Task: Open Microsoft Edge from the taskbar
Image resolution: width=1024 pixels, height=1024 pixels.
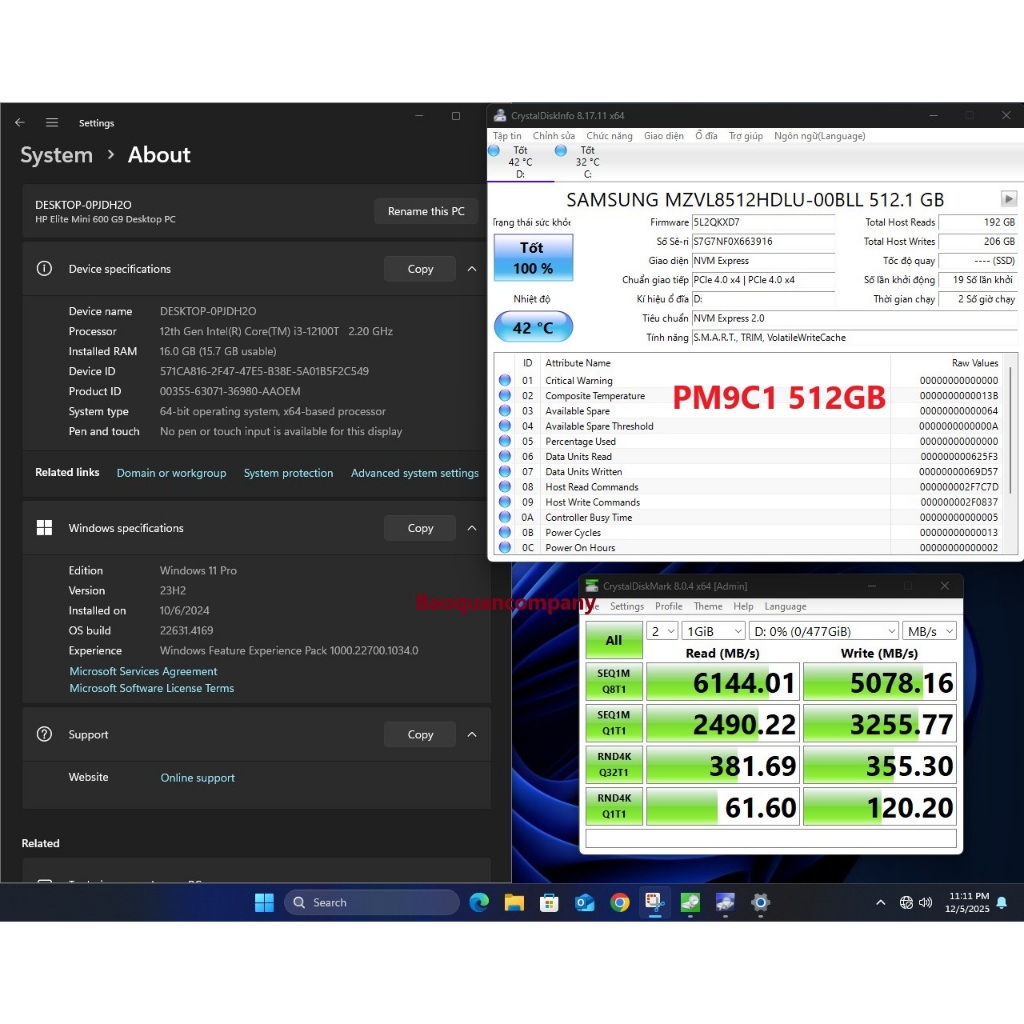Action: [x=479, y=902]
